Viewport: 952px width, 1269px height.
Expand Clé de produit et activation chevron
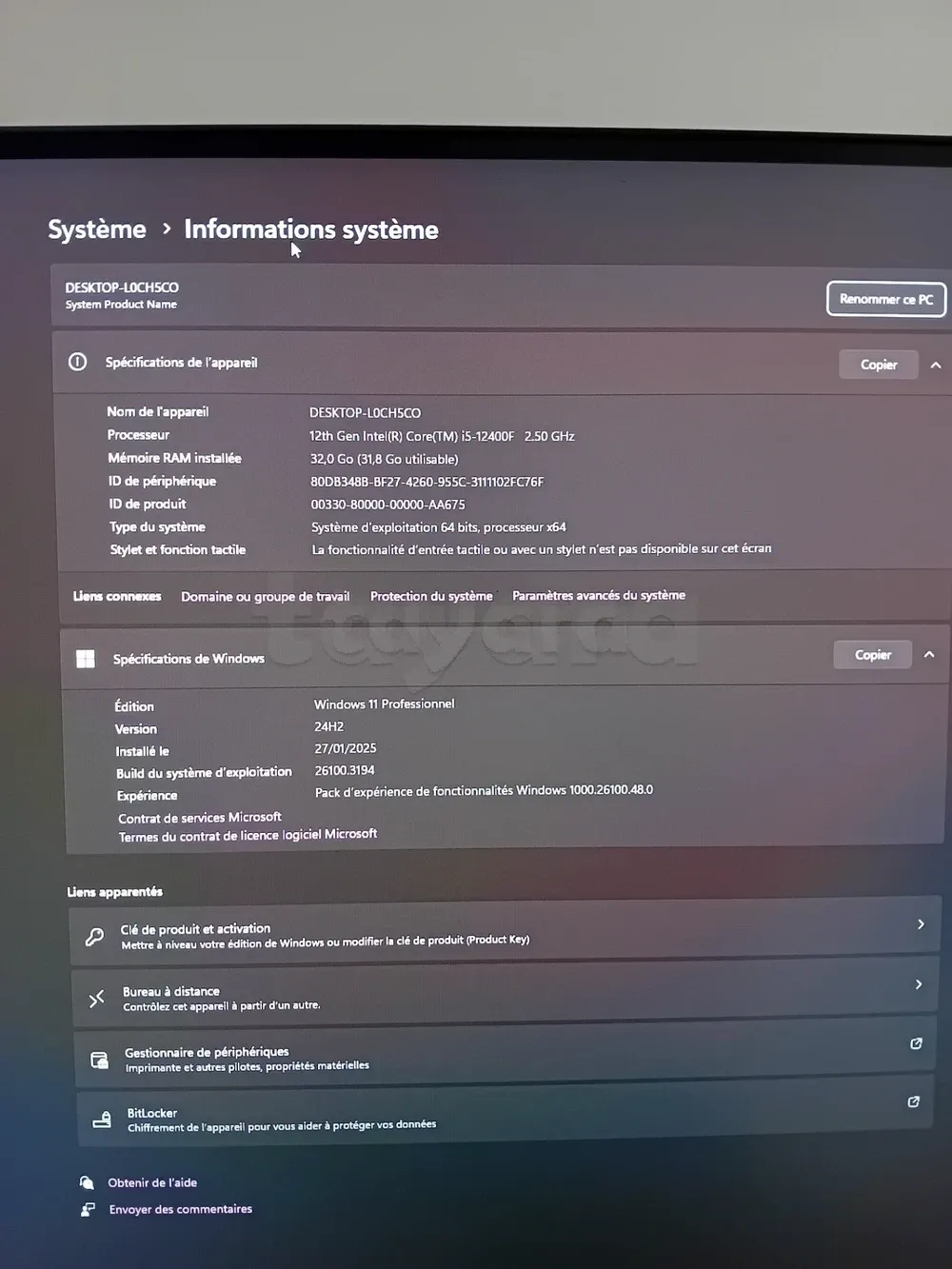[x=920, y=924]
